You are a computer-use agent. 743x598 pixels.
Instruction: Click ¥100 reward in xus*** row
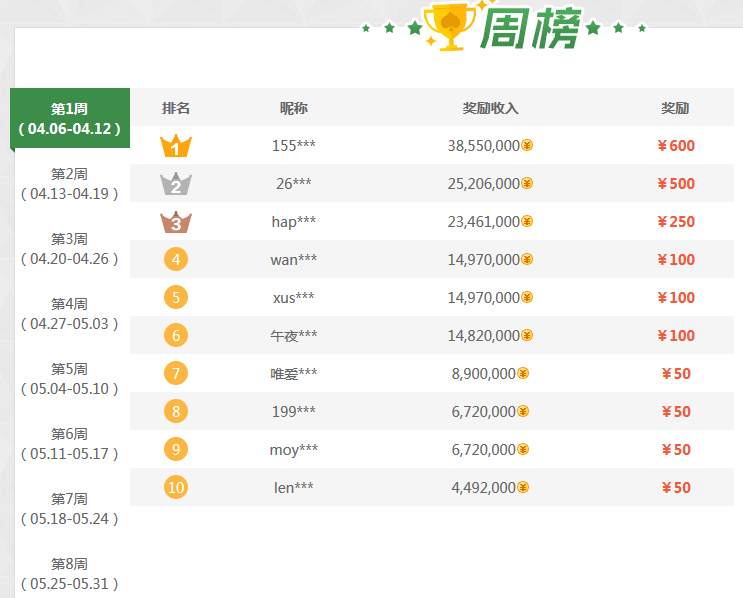tap(676, 297)
